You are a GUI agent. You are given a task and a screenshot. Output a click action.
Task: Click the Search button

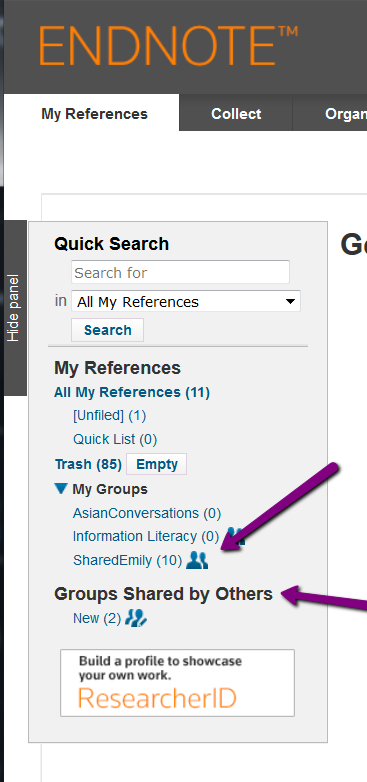(x=108, y=330)
